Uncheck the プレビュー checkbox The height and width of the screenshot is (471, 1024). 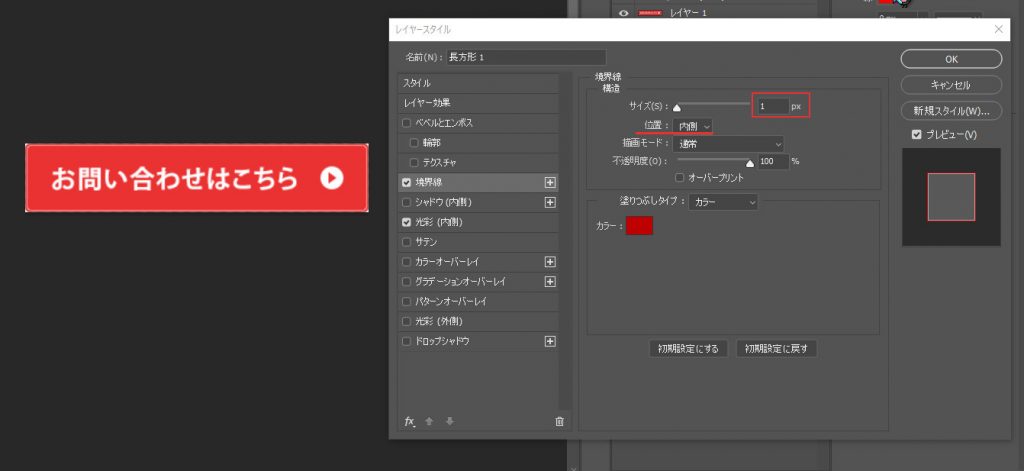click(916, 135)
